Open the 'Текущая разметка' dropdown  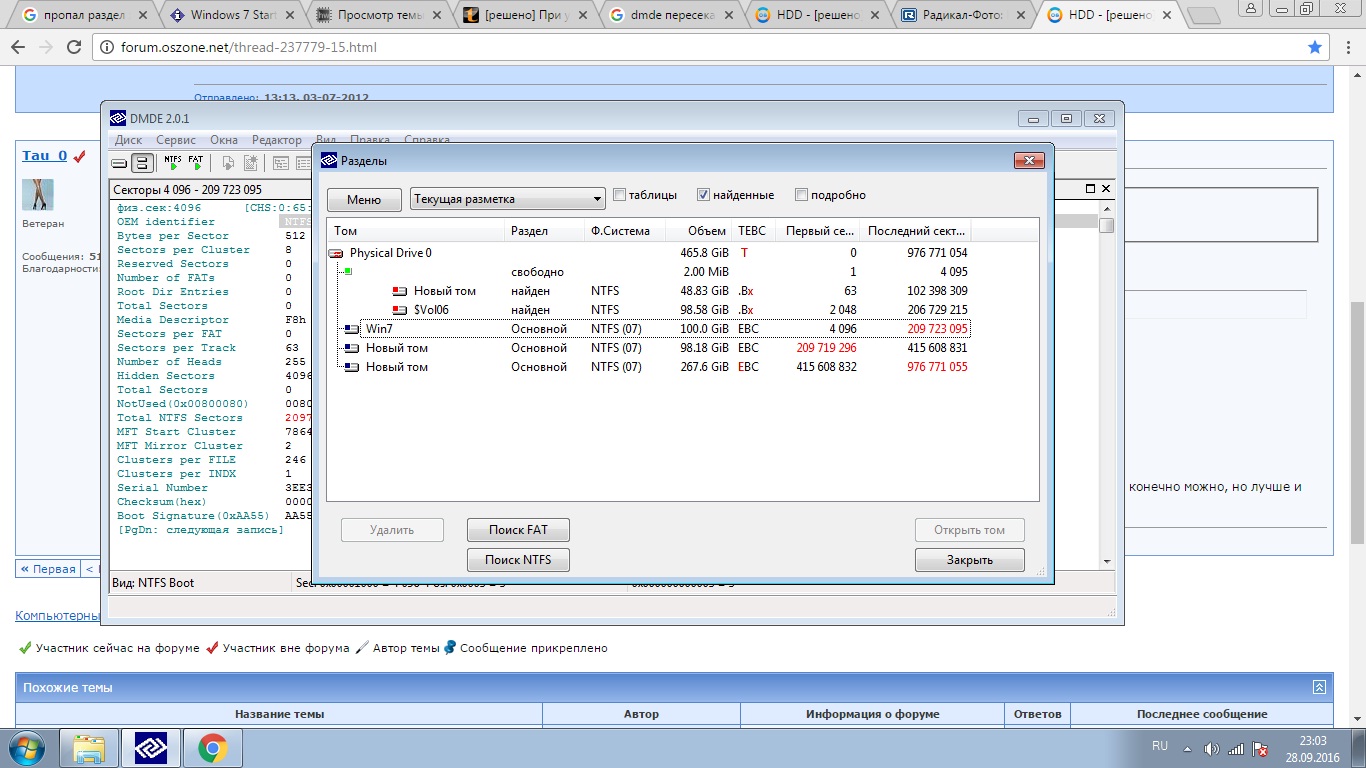click(x=508, y=199)
